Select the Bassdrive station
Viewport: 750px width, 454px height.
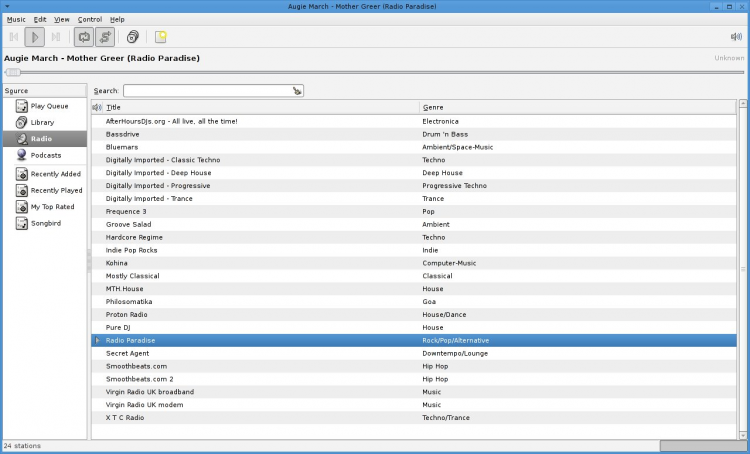[x=122, y=134]
